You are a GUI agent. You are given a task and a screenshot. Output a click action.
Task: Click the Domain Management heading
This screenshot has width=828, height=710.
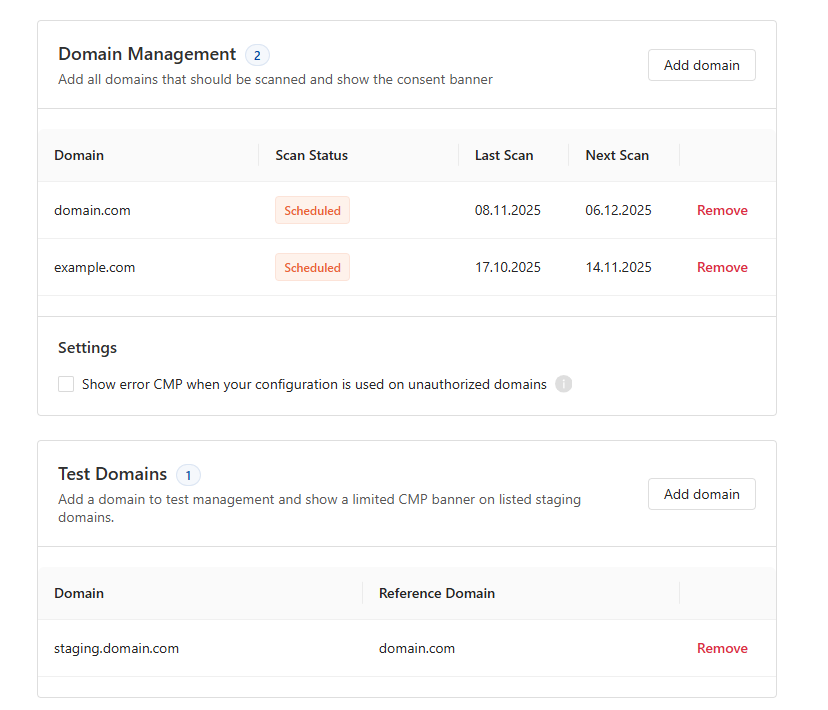pos(147,54)
